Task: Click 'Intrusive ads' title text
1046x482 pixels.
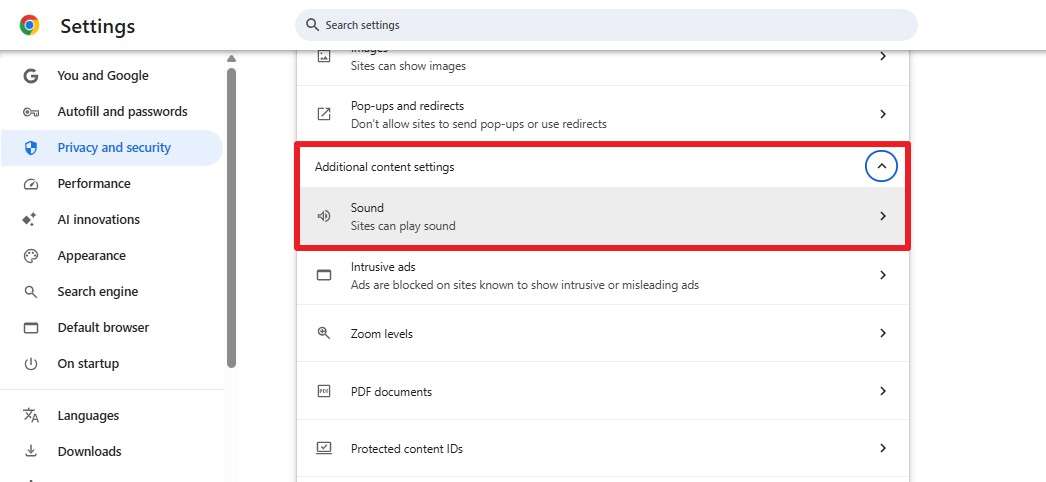Action: 383,267
